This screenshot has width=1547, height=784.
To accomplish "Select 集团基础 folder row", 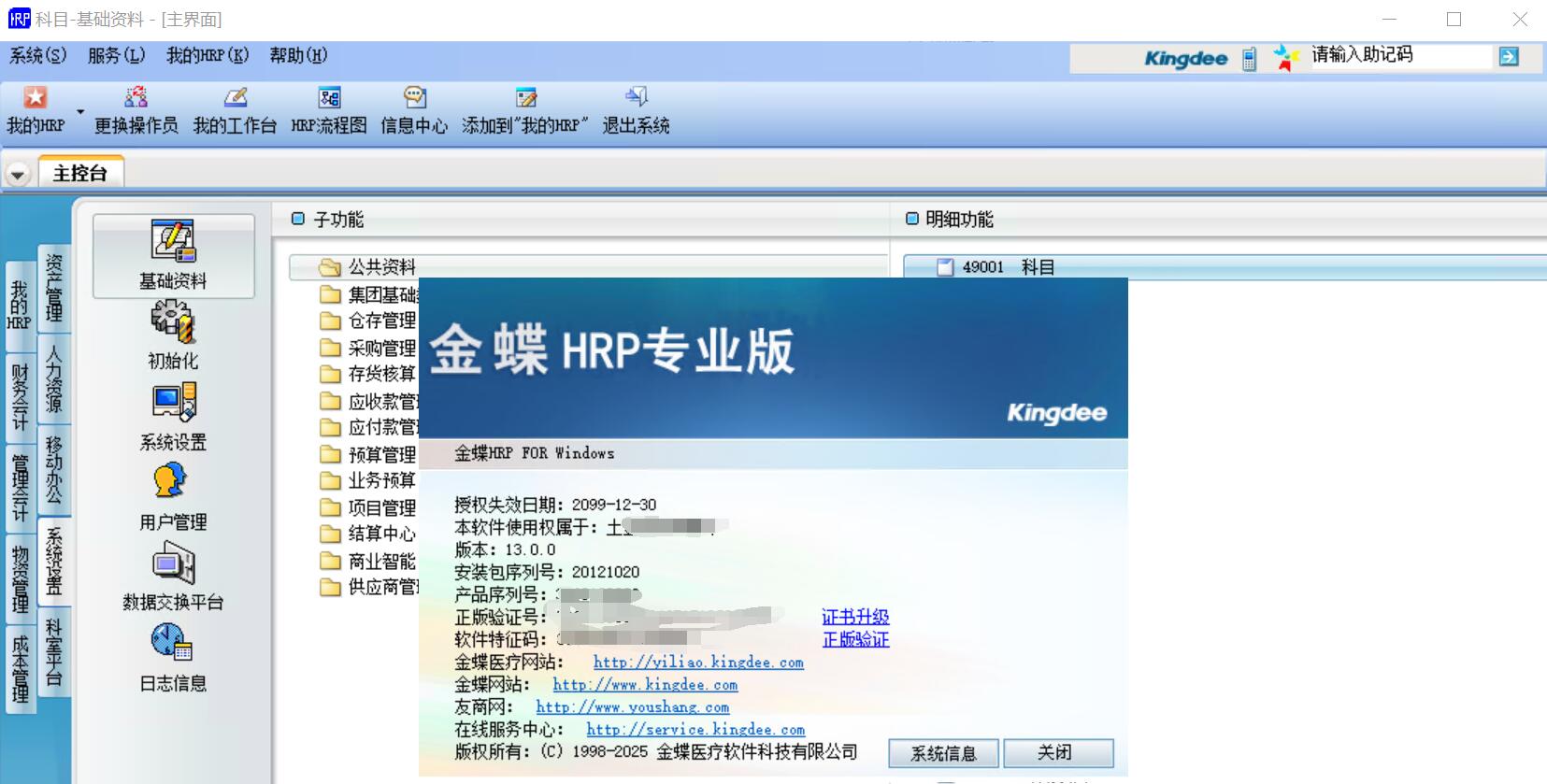I will coord(369,294).
